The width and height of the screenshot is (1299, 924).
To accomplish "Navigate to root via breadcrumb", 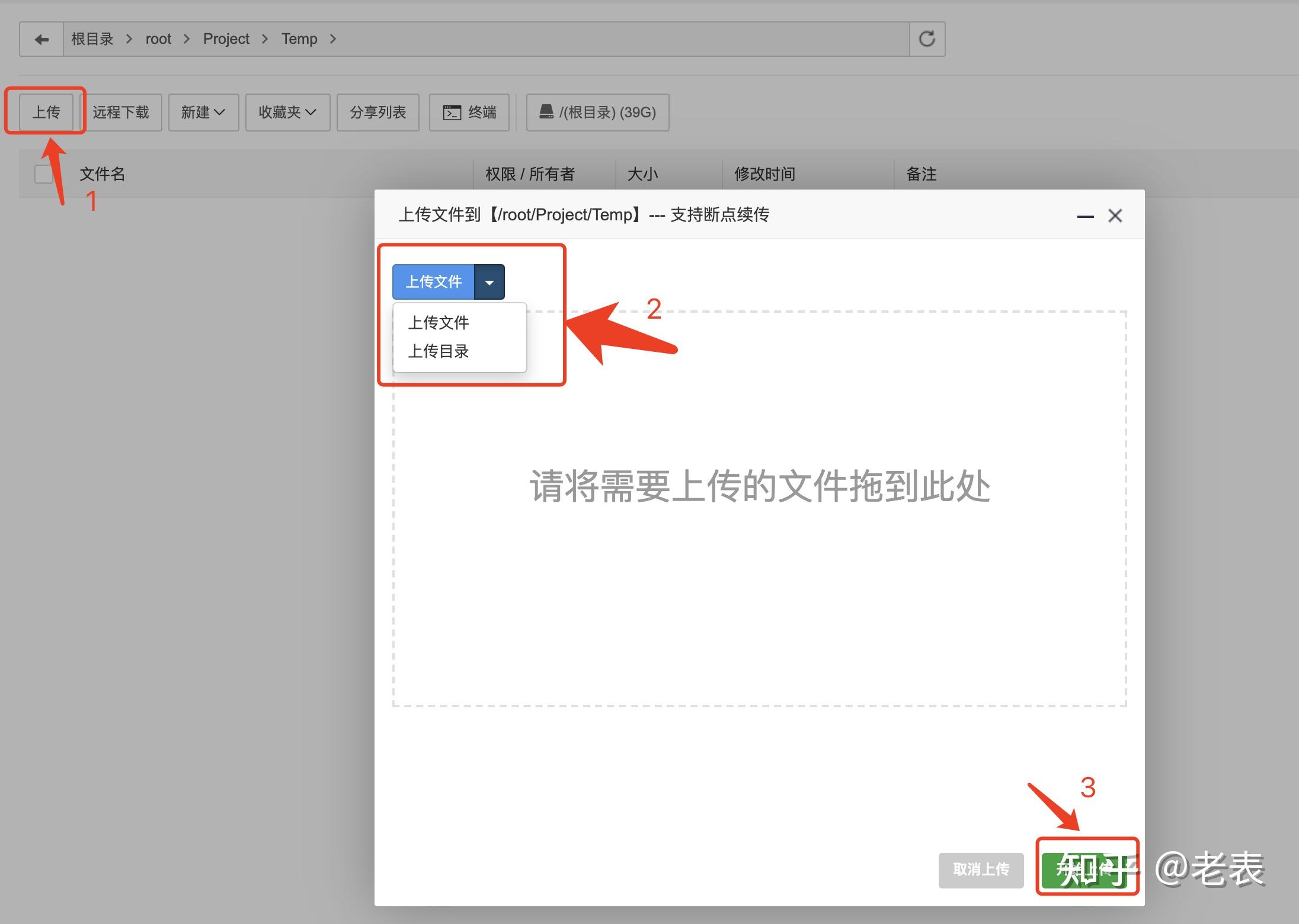I will pyautogui.click(x=158, y=38).
